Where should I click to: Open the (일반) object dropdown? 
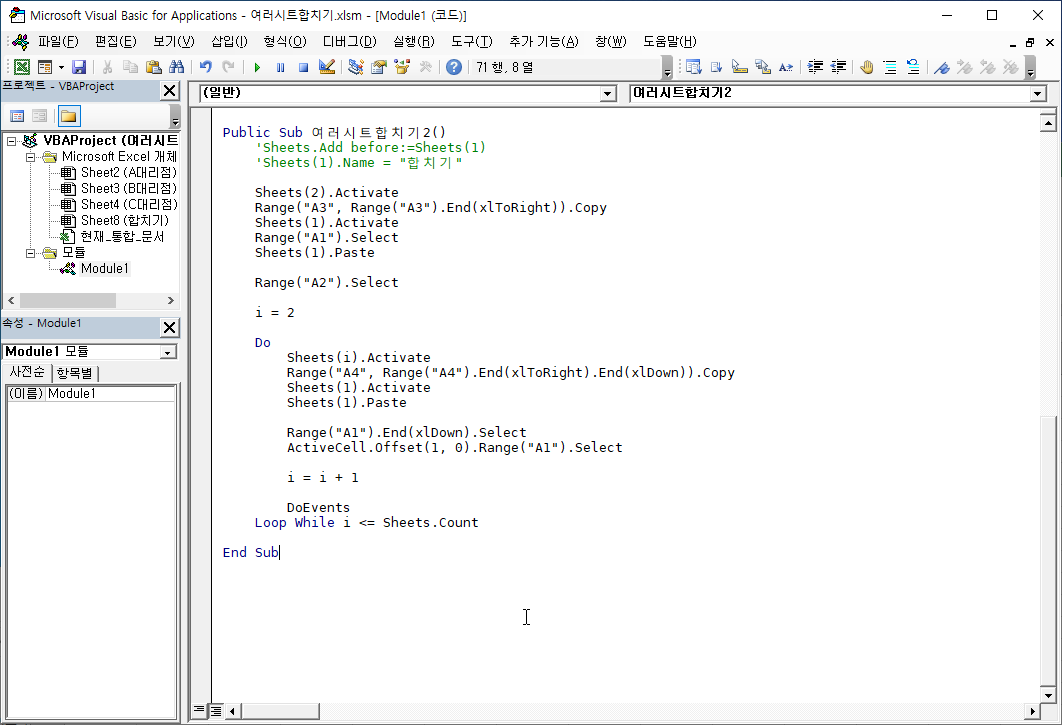click(608, 94)
